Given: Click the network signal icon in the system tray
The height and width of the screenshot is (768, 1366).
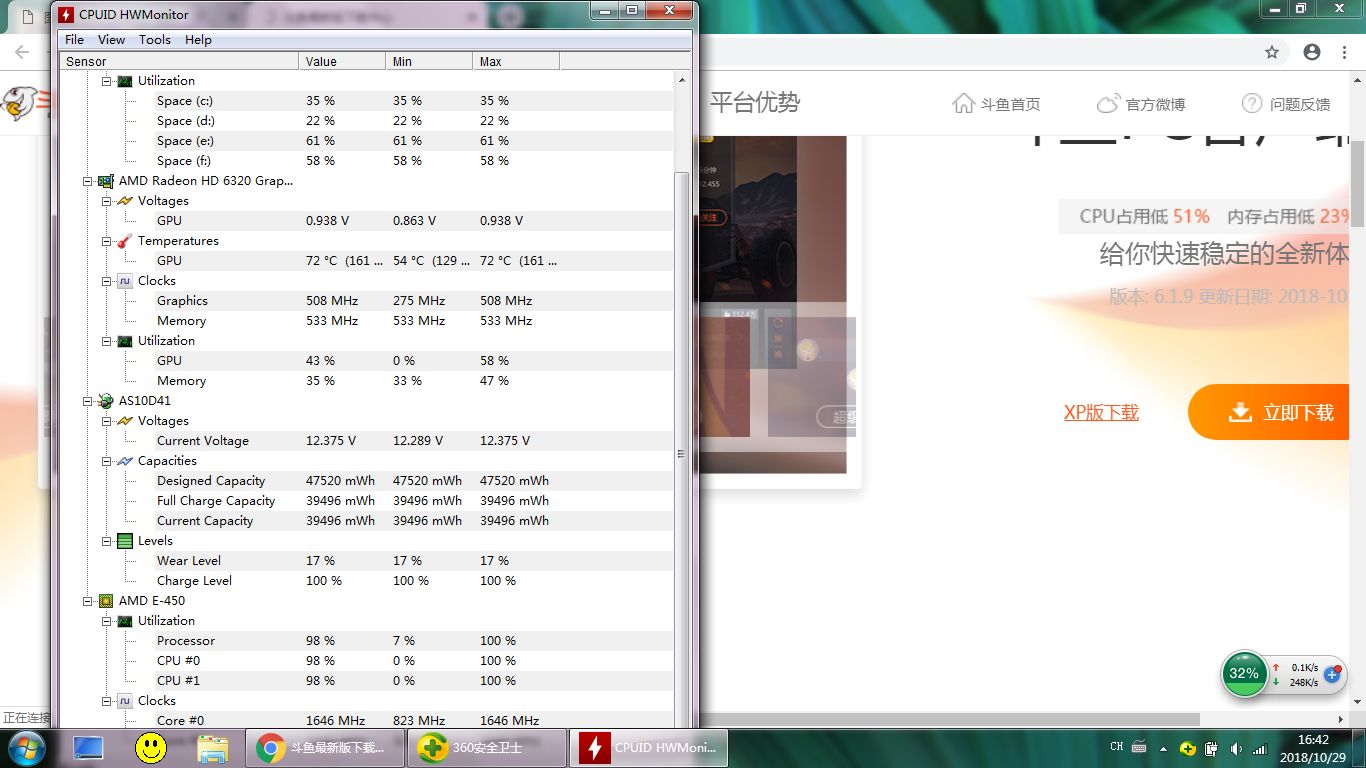Looking at the screenshot, I should pos(1260,748).
